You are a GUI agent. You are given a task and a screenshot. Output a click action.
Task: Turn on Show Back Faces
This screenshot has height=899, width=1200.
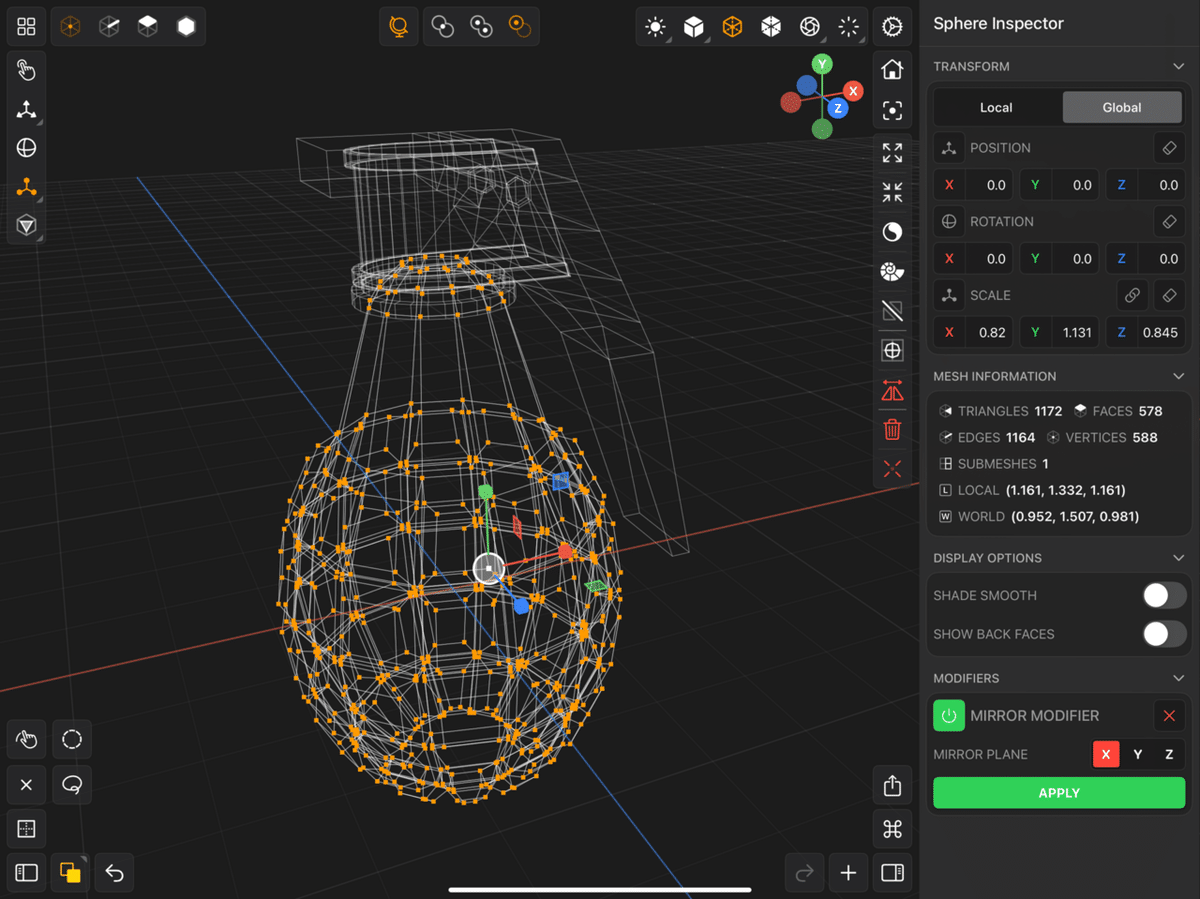coord(1163,633)
